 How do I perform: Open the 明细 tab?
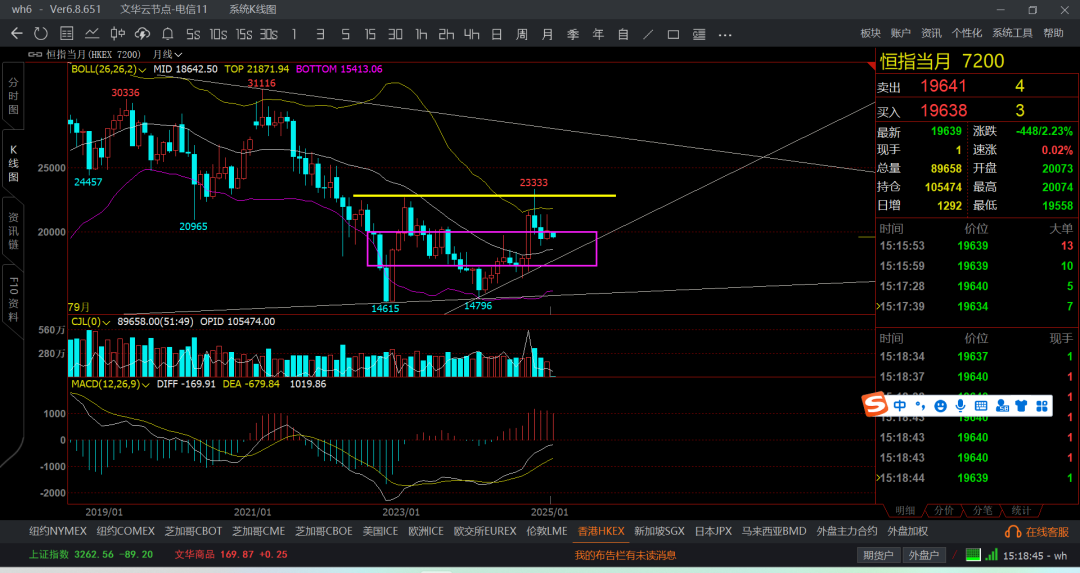click(x=905, y=510)
